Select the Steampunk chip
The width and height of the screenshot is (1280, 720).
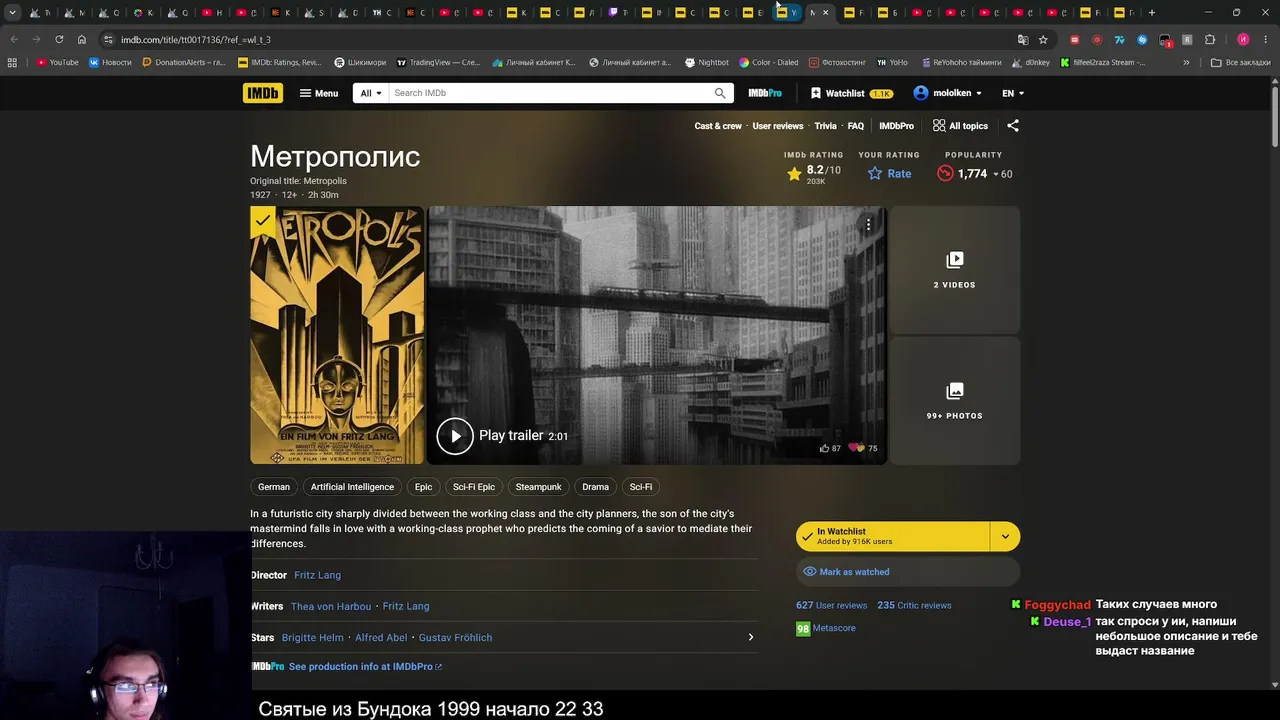click(538, 487)
